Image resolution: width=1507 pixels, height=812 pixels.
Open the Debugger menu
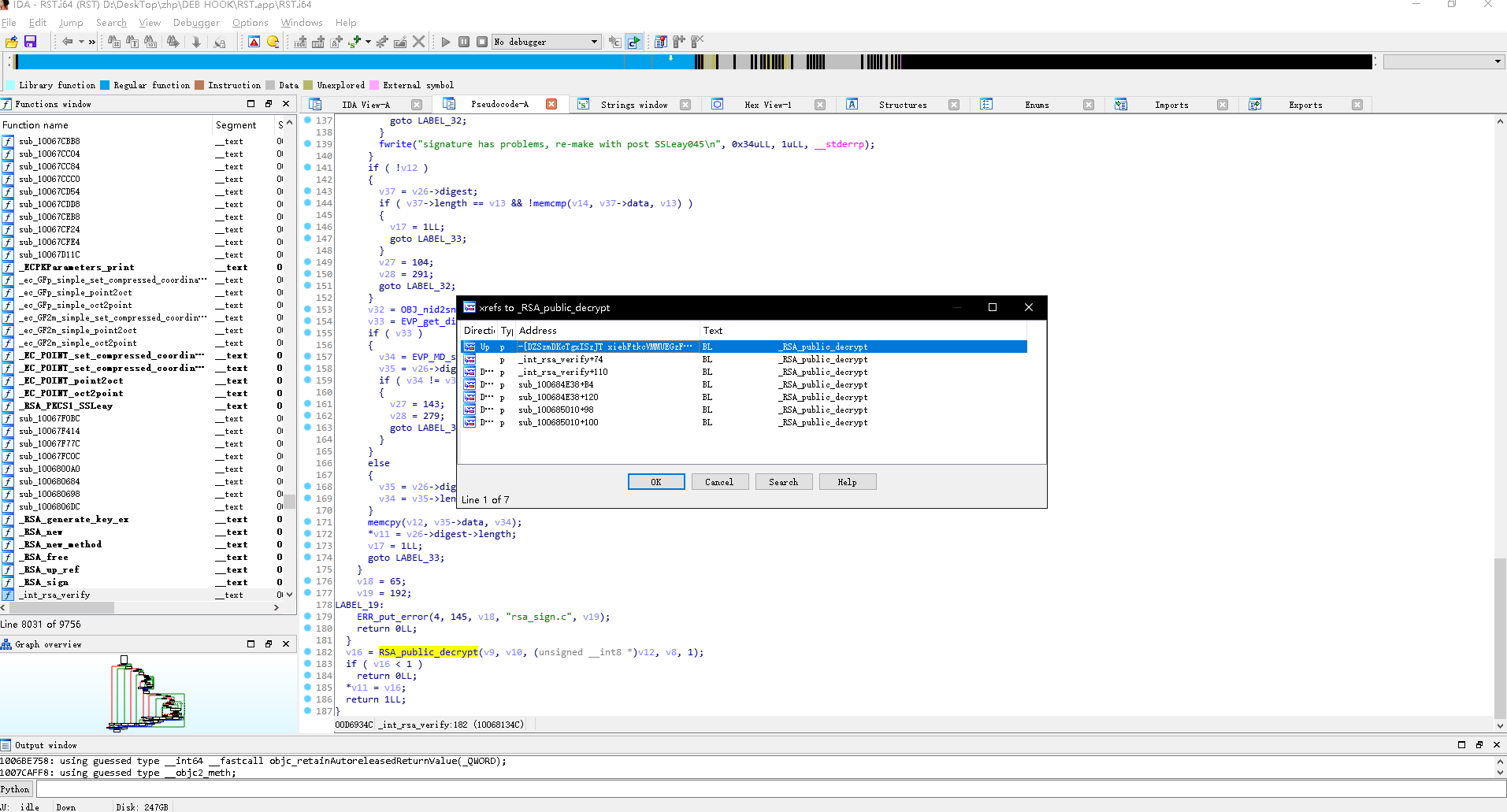196,23
